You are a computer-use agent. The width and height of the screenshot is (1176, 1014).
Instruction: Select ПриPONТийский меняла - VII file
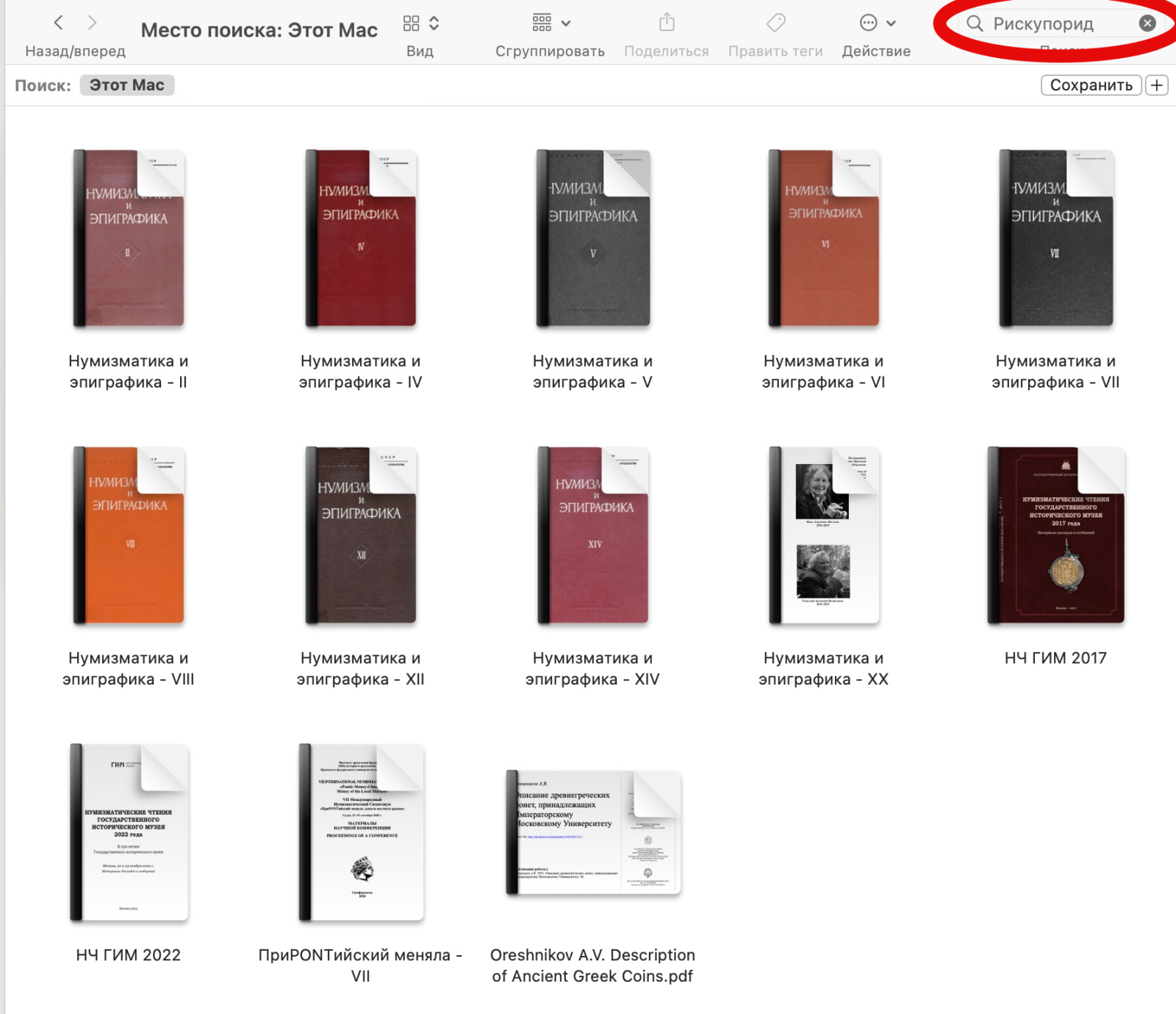coord(361,832)
